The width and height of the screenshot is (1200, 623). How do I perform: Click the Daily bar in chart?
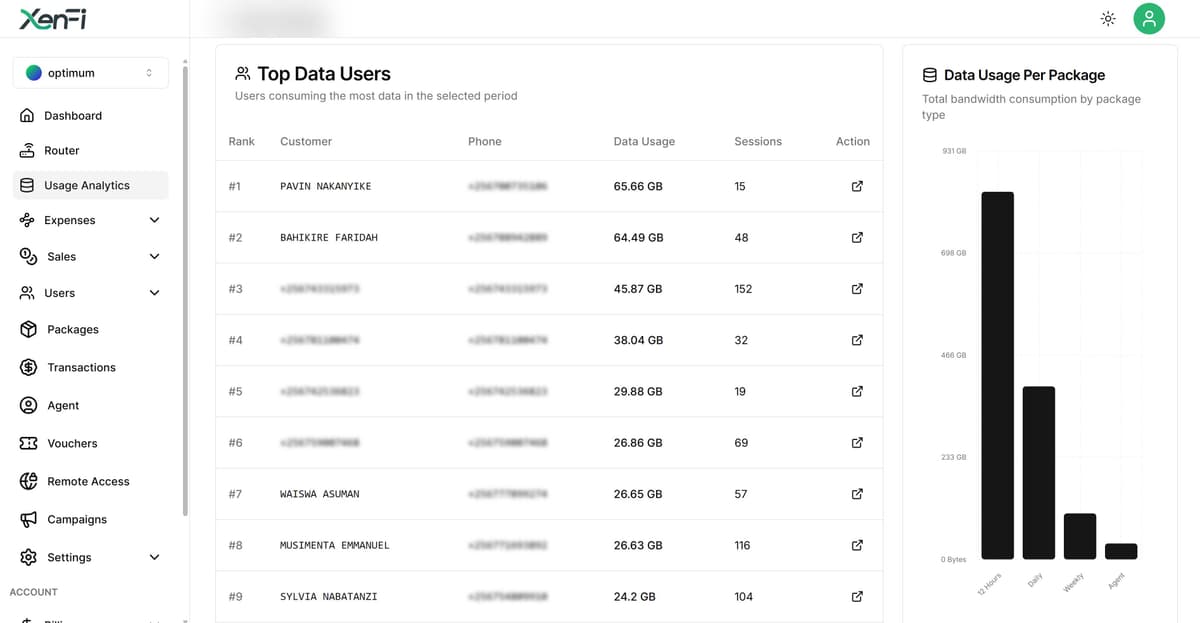pyautogui.click(x=1039, y=473)
